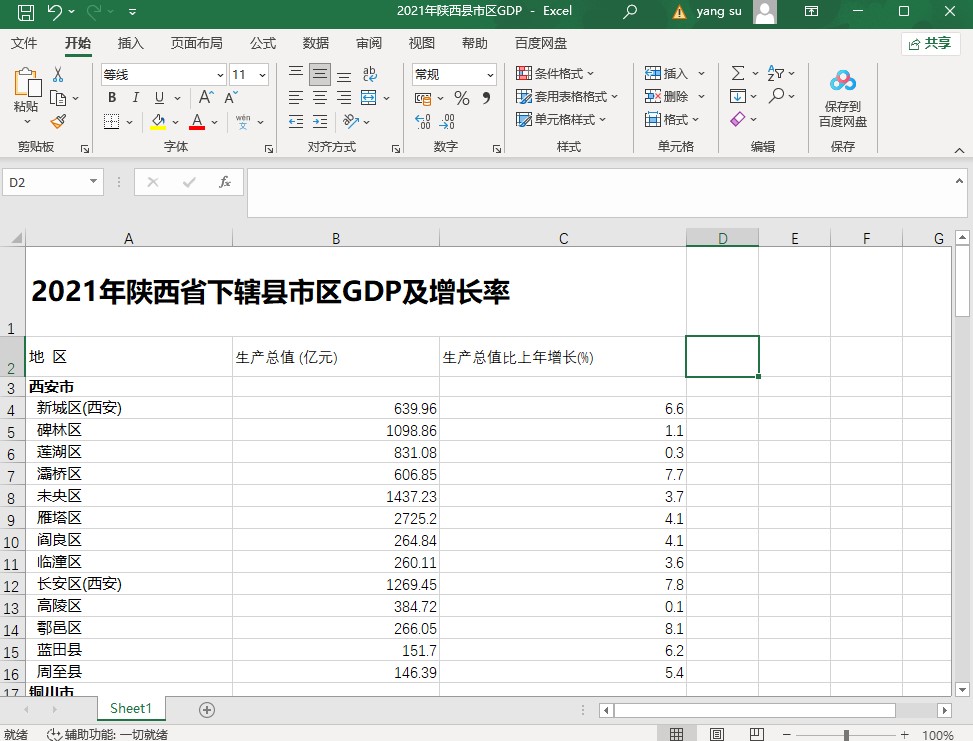Click the yellow fill color swatch

click(158, 122)
